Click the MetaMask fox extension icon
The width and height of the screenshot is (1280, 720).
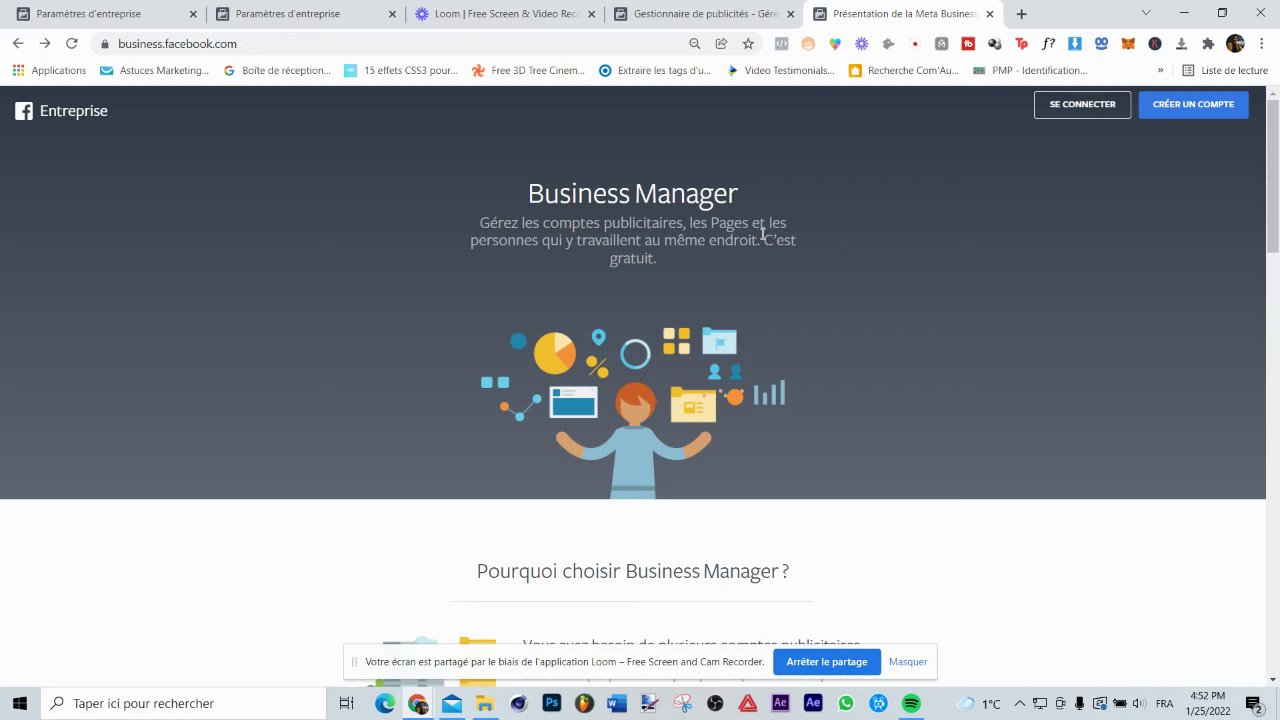[x=1128, y=44]
